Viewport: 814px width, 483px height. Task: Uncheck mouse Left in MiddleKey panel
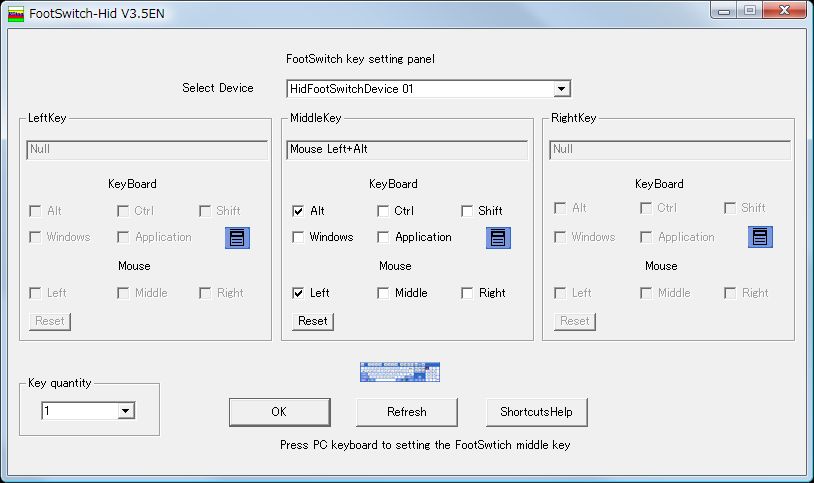point(298,293)
